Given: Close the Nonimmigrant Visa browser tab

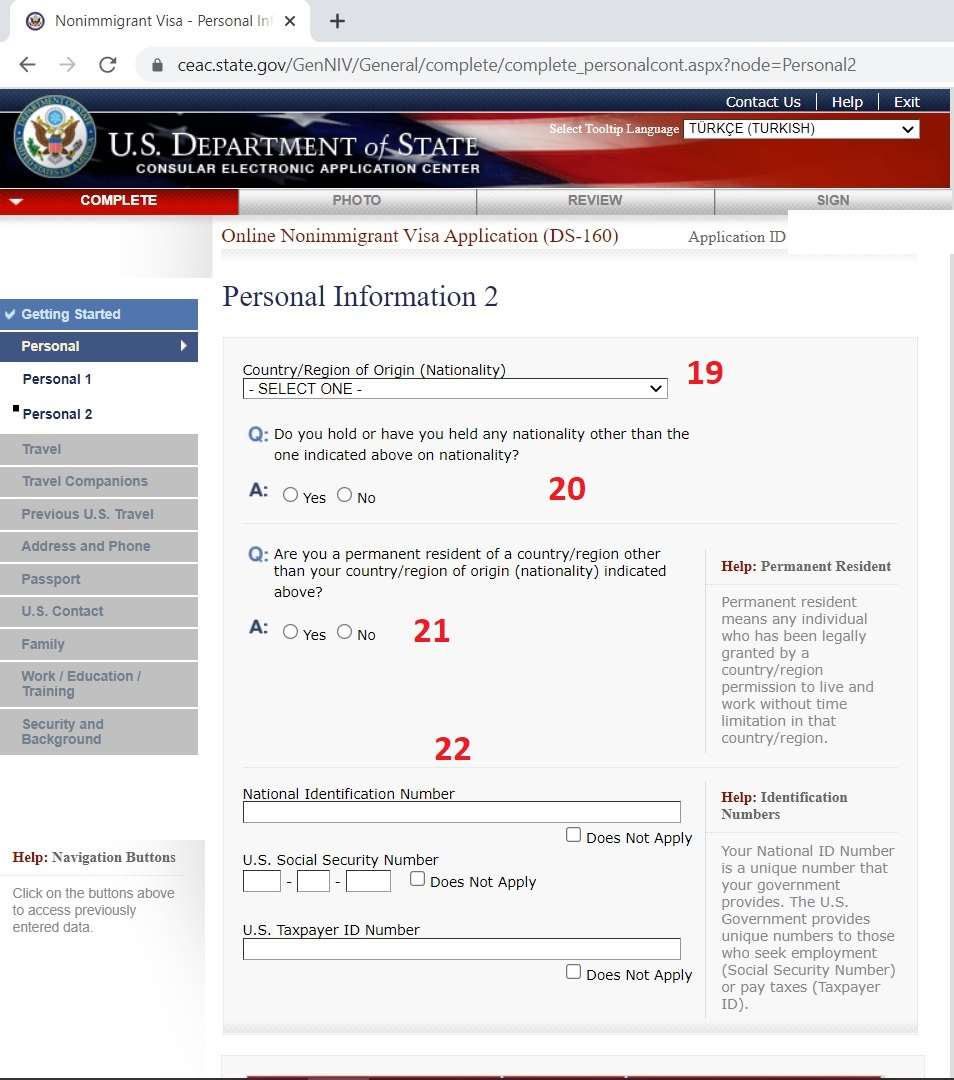Looking at the screenshot, I should (290, 21).
